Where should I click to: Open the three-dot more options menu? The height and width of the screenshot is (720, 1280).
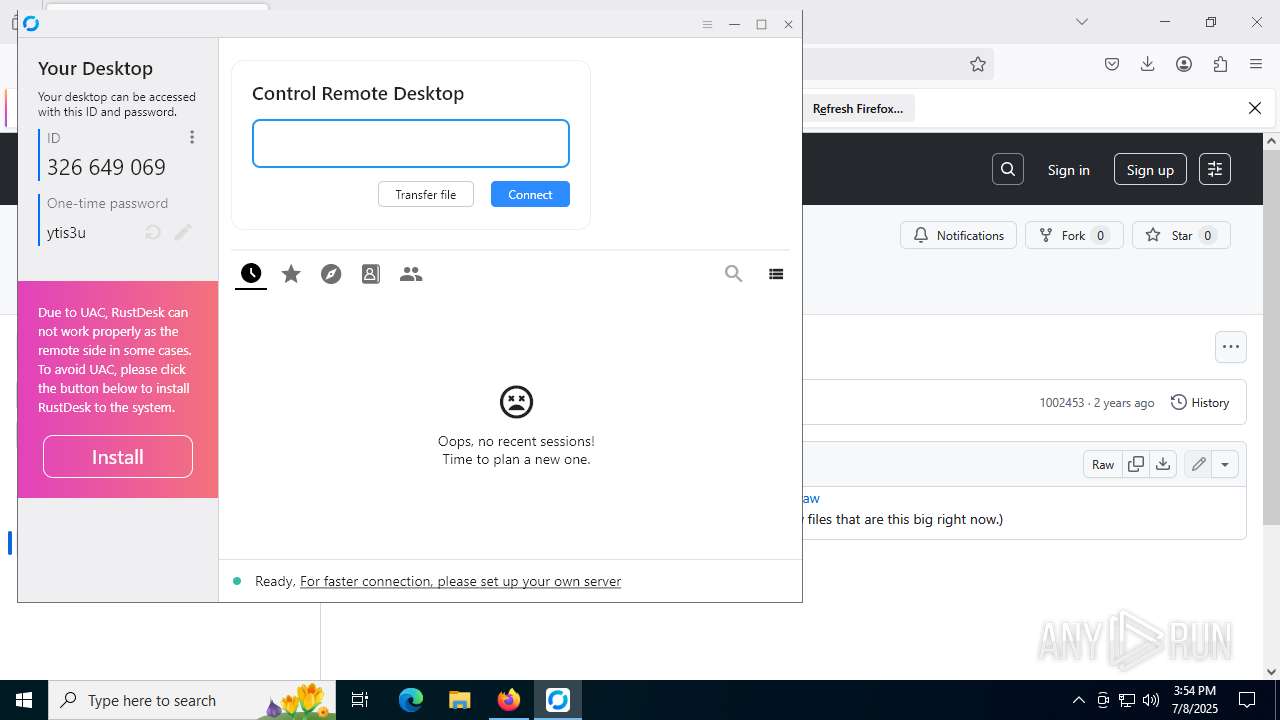[x=1231, y=347]
